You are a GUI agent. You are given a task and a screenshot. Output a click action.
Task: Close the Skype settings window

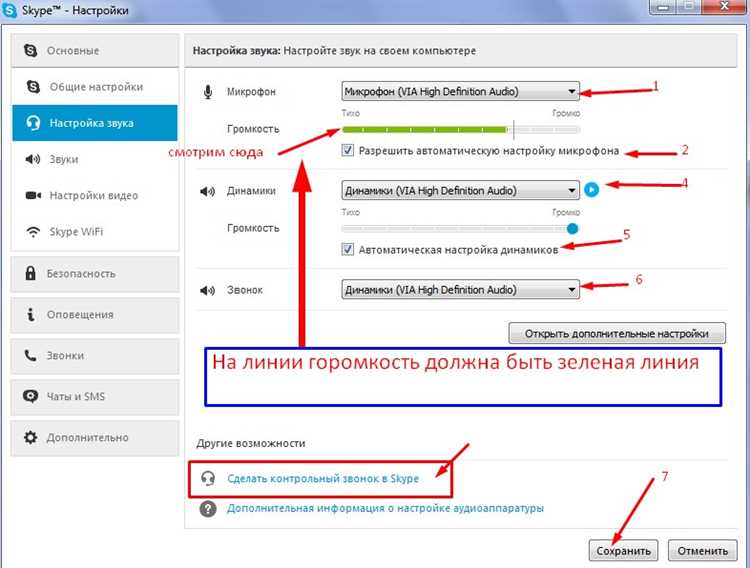724,7
